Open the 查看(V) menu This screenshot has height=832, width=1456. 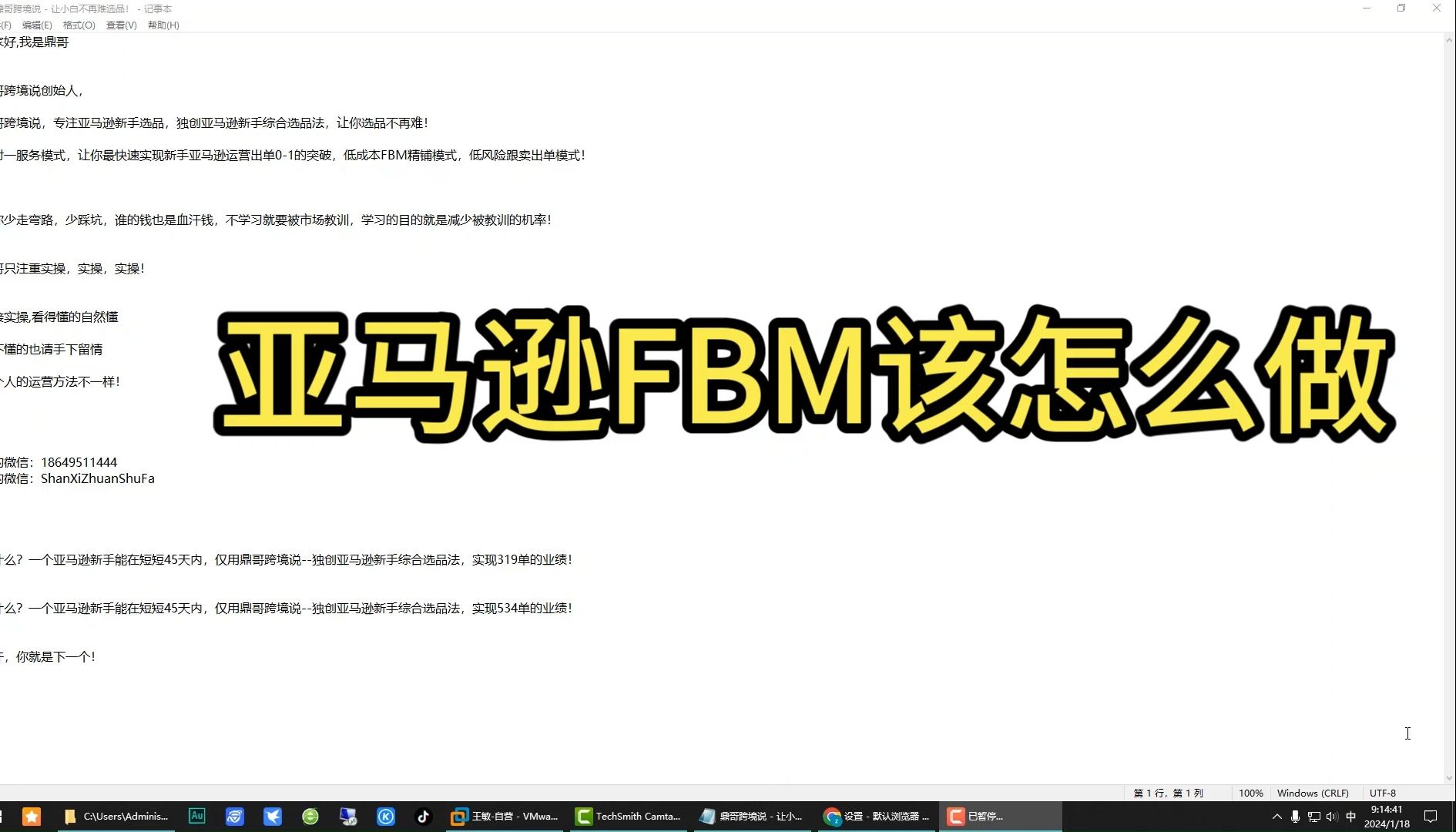(x=121, y=25)
